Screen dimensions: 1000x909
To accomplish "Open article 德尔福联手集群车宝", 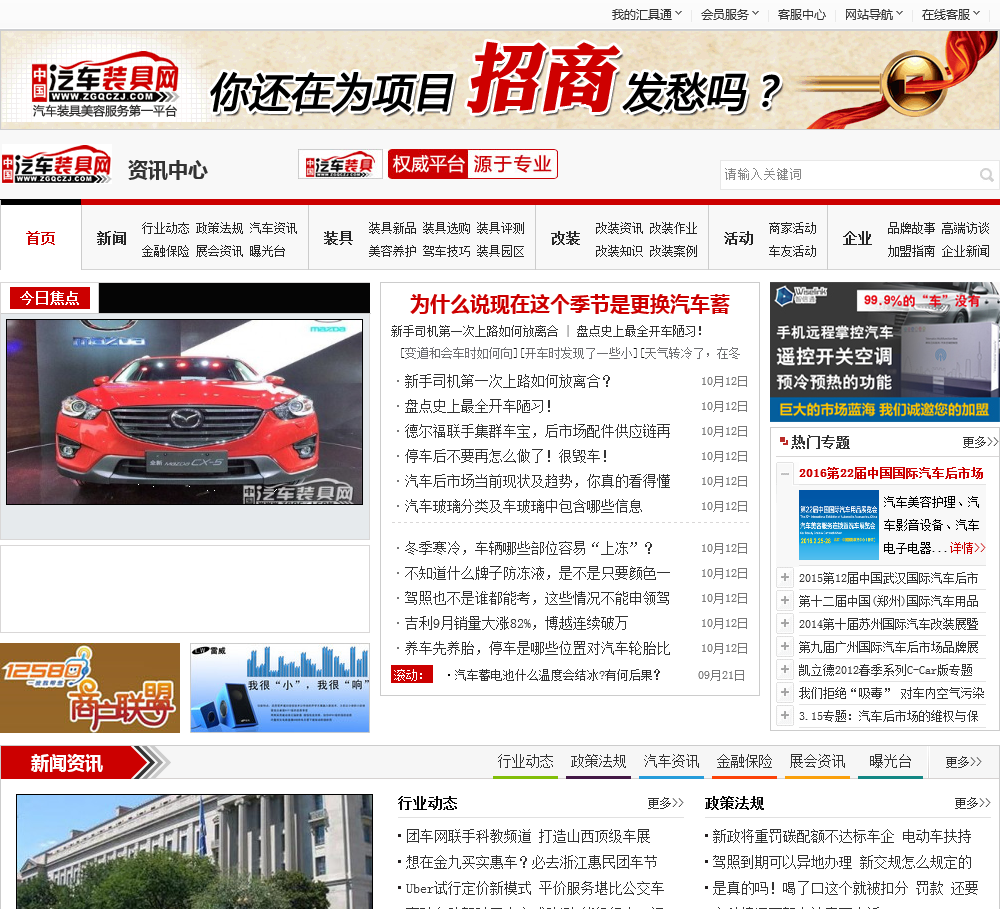I will pos(537,431).
